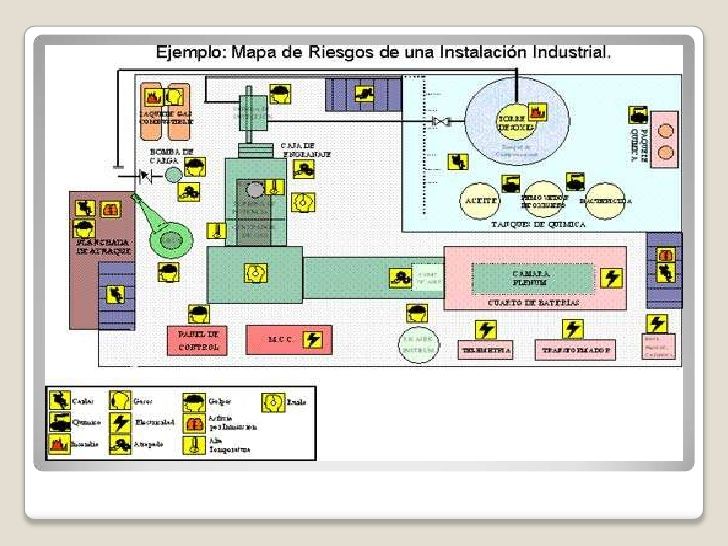Screen dimensions: 728x546
Task: Click the chemical hazard icon in the legend
Action: (59, 422)
